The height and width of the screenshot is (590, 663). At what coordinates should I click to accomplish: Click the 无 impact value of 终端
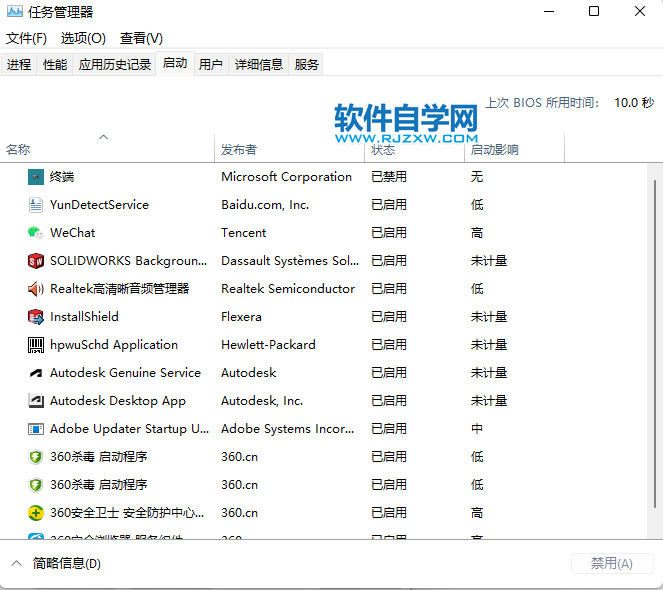[x=477, y=177]
